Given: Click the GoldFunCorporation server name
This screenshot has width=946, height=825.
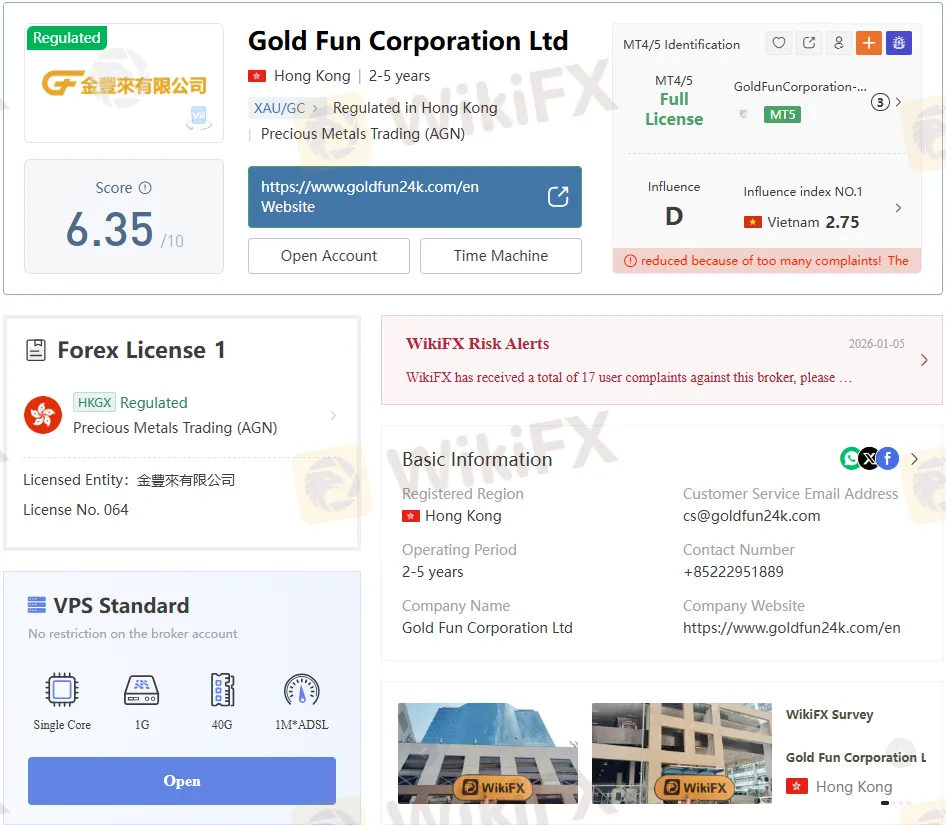Looking at the screenshot, I should pos(800,87).
